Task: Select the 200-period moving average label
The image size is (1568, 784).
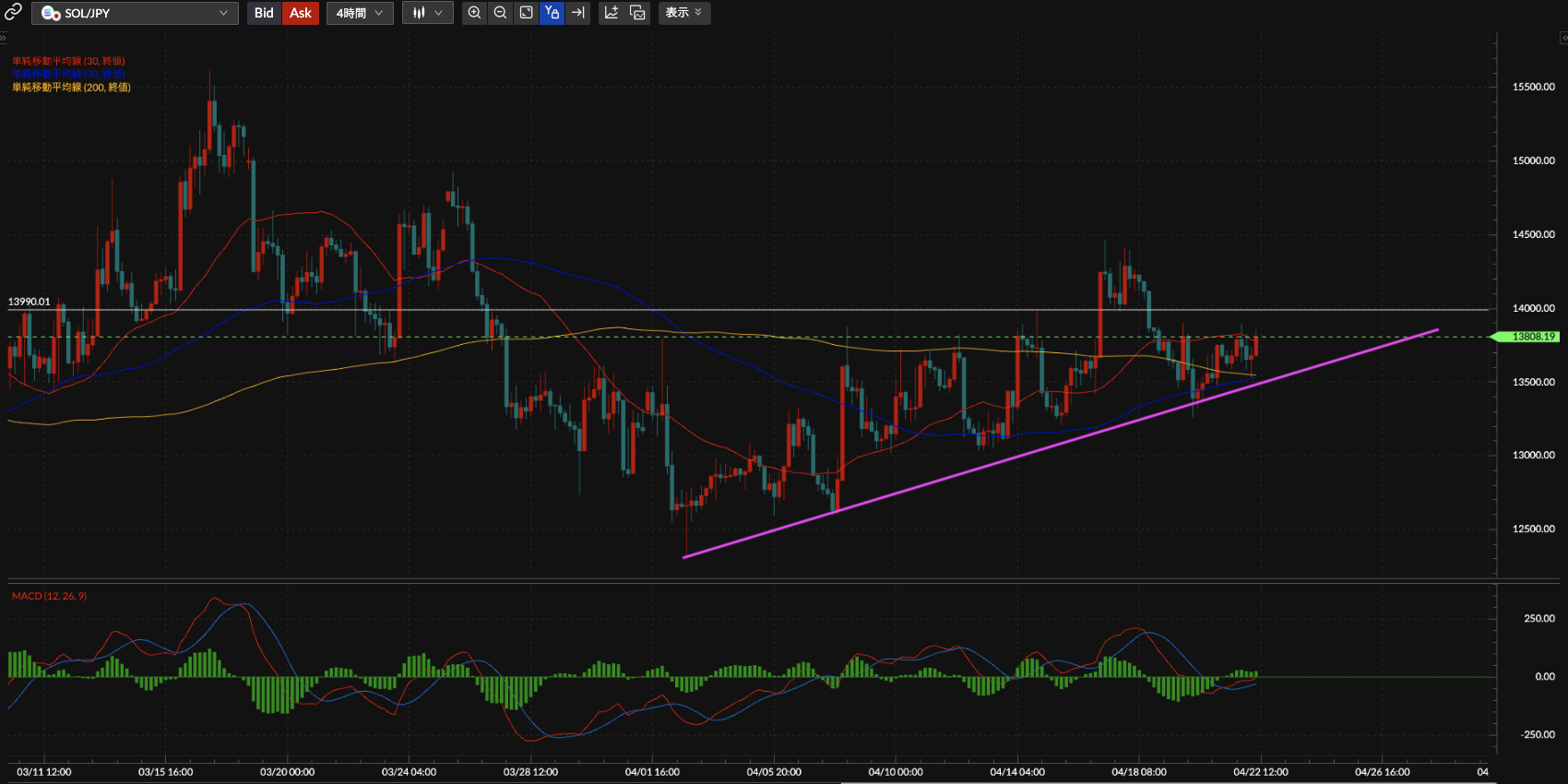Action: (71, 88)
